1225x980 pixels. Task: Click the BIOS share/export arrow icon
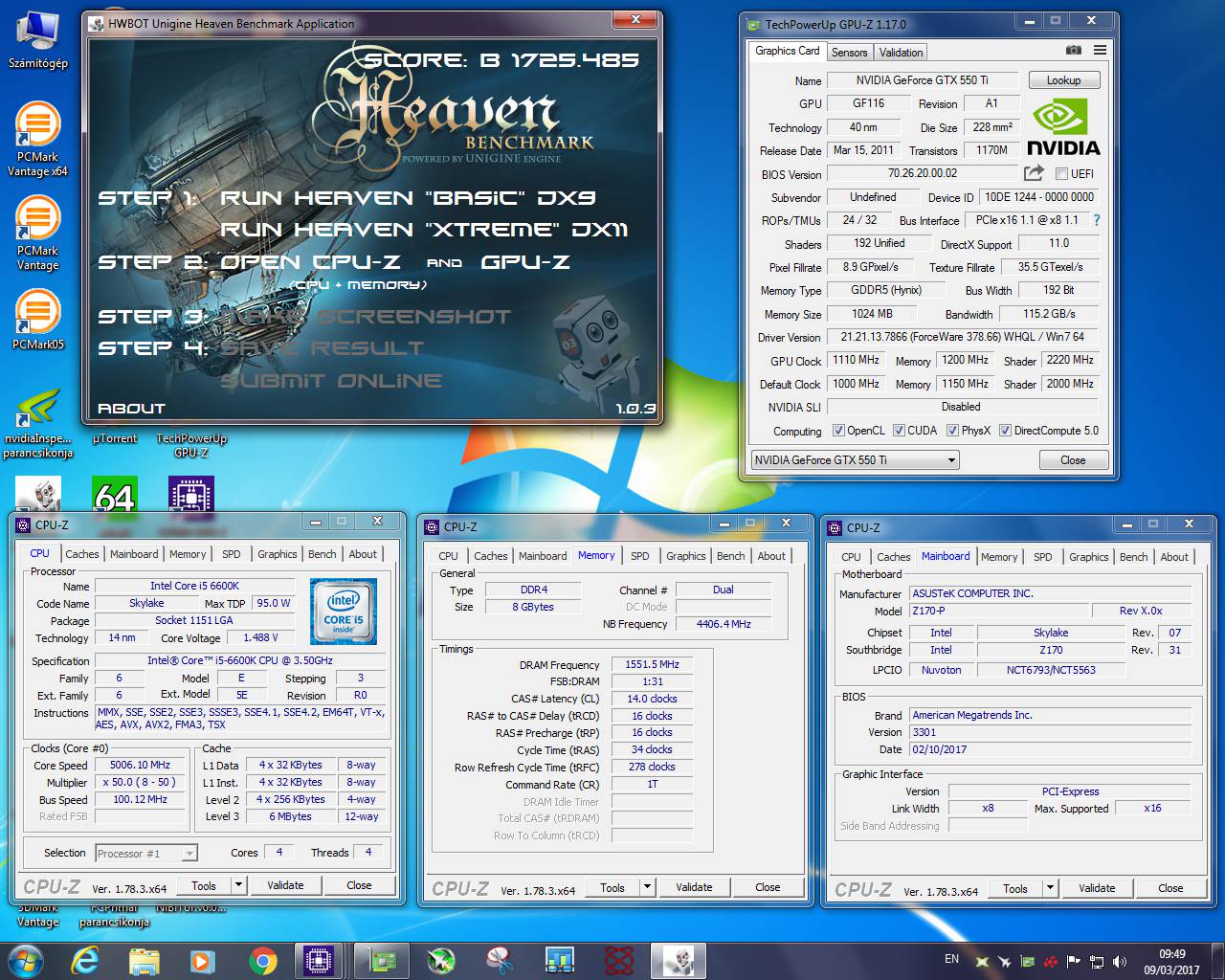click(x=1034, y=173)
